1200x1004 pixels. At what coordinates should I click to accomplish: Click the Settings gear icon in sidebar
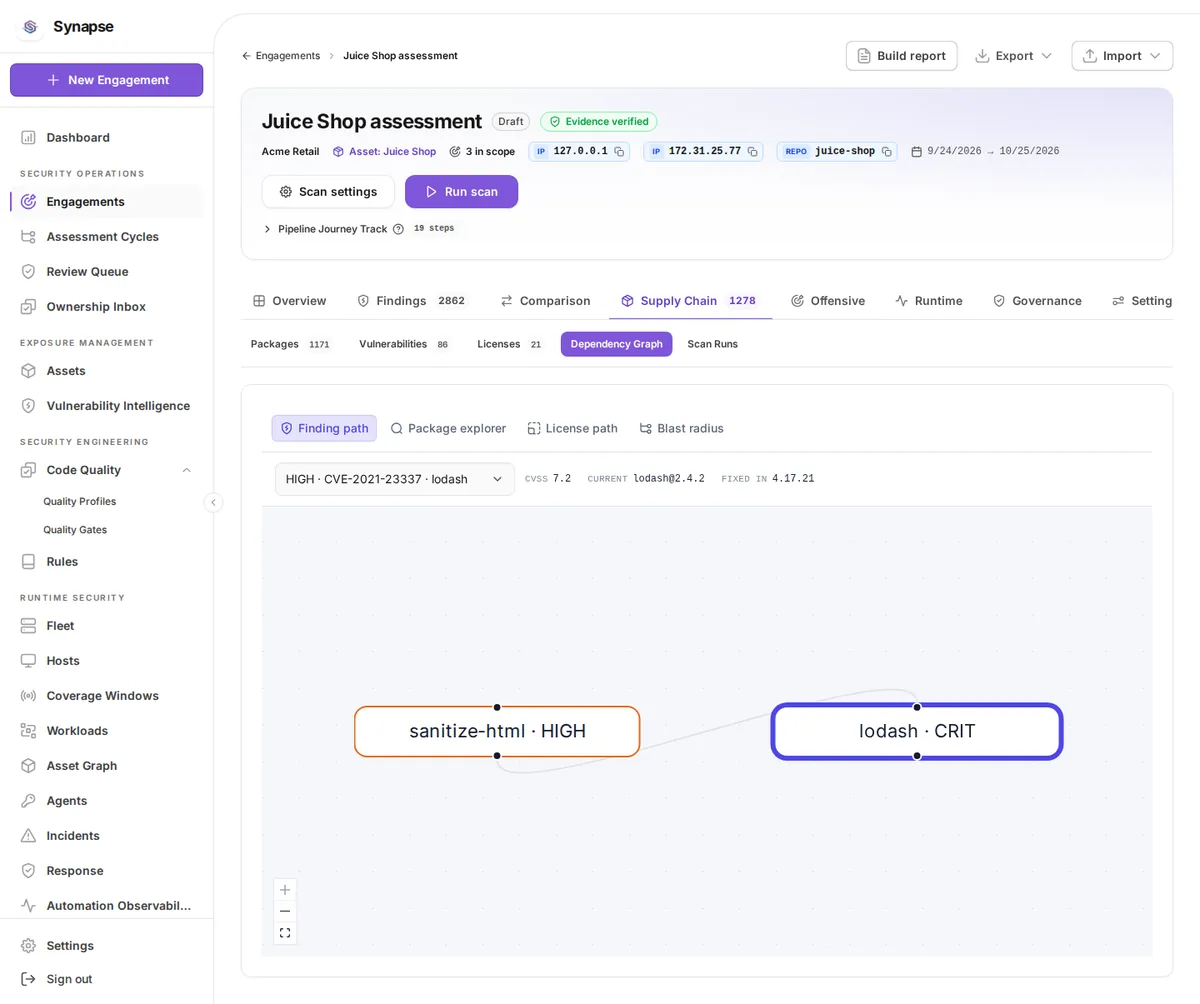pyautogui.click(x=28, y=945)
